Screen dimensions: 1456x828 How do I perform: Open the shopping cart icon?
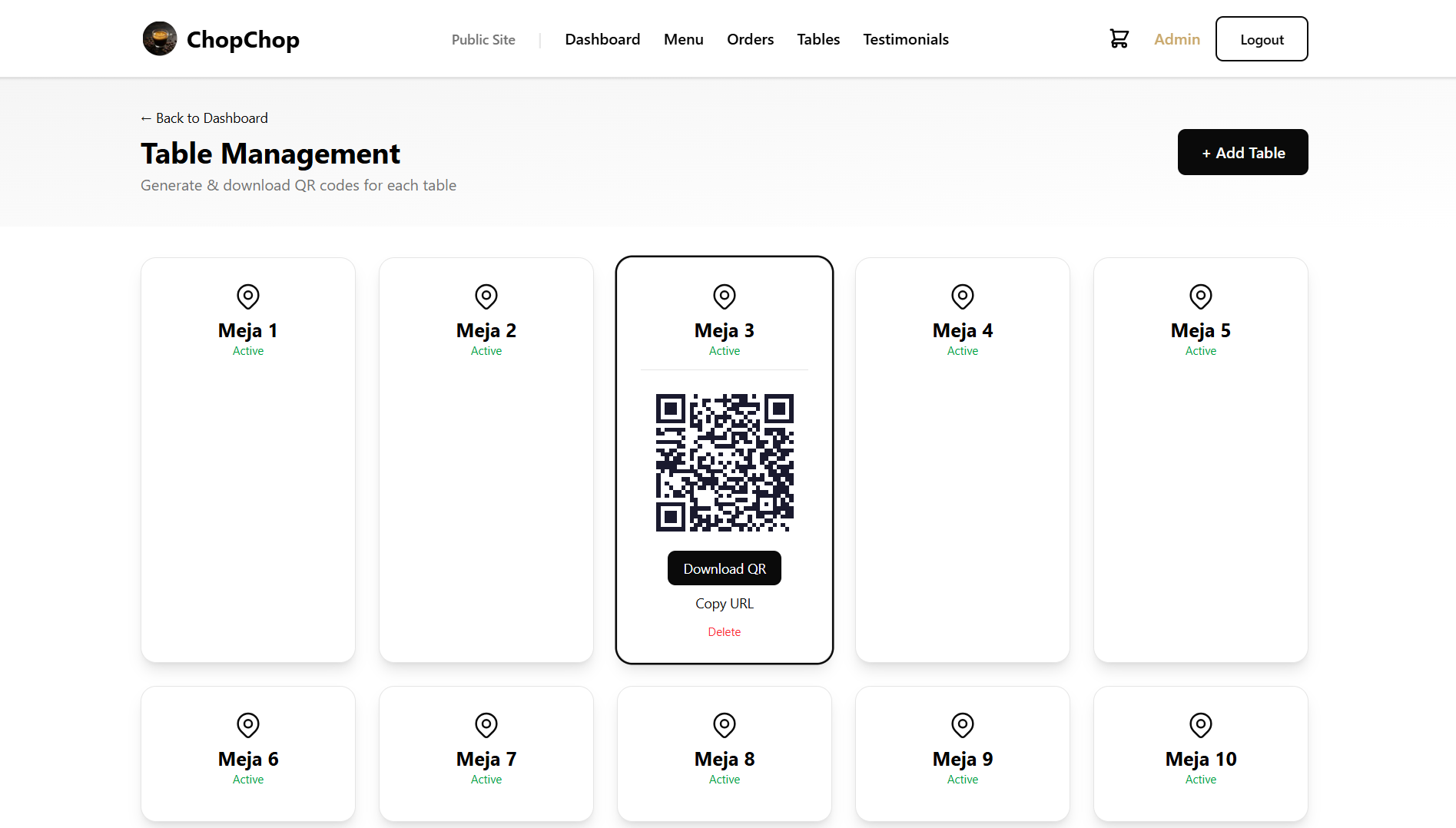(1119, 38)
